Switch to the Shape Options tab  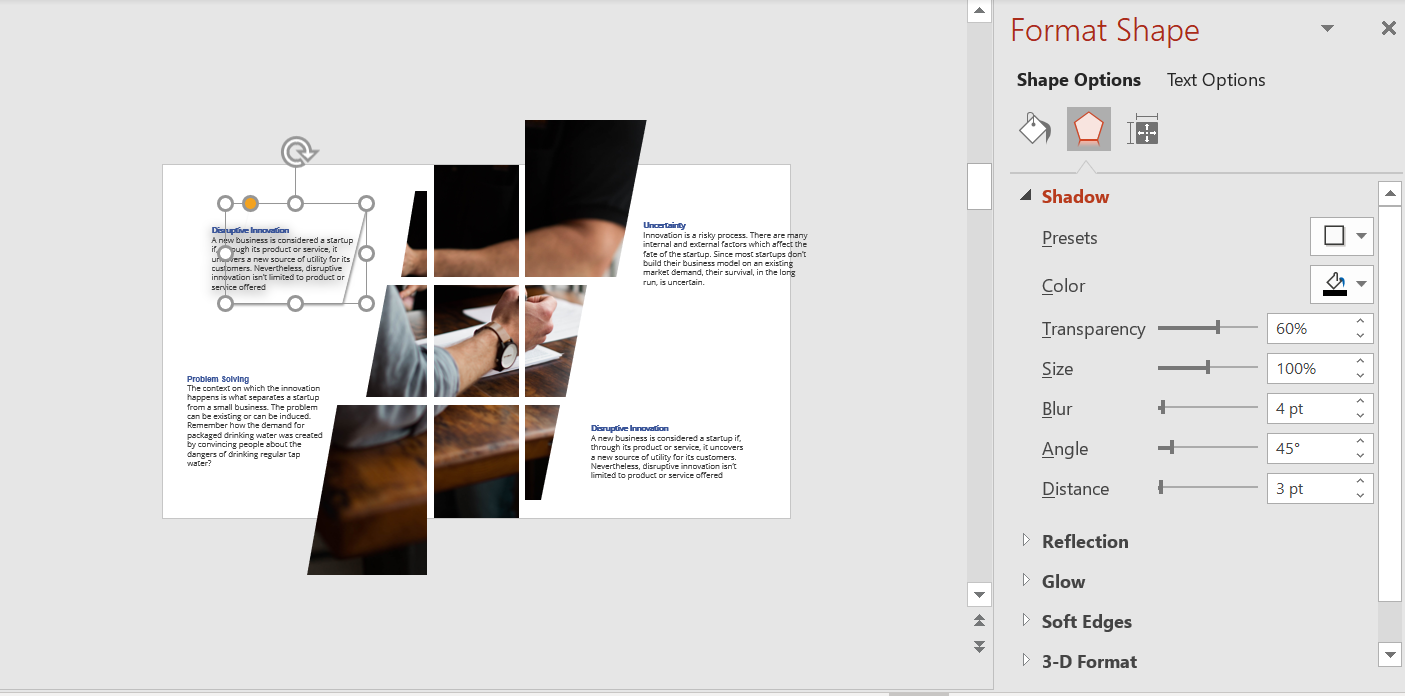point(1078,80)
